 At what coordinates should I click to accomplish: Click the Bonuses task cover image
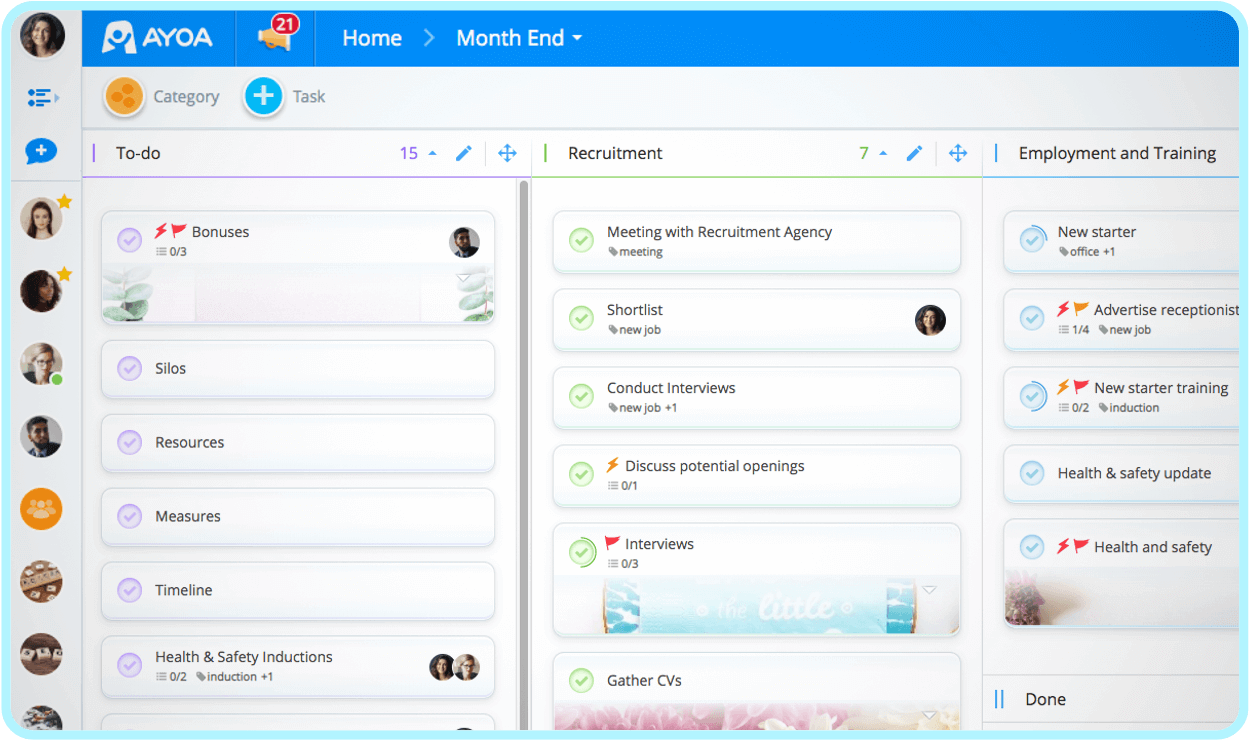[298, 292]
